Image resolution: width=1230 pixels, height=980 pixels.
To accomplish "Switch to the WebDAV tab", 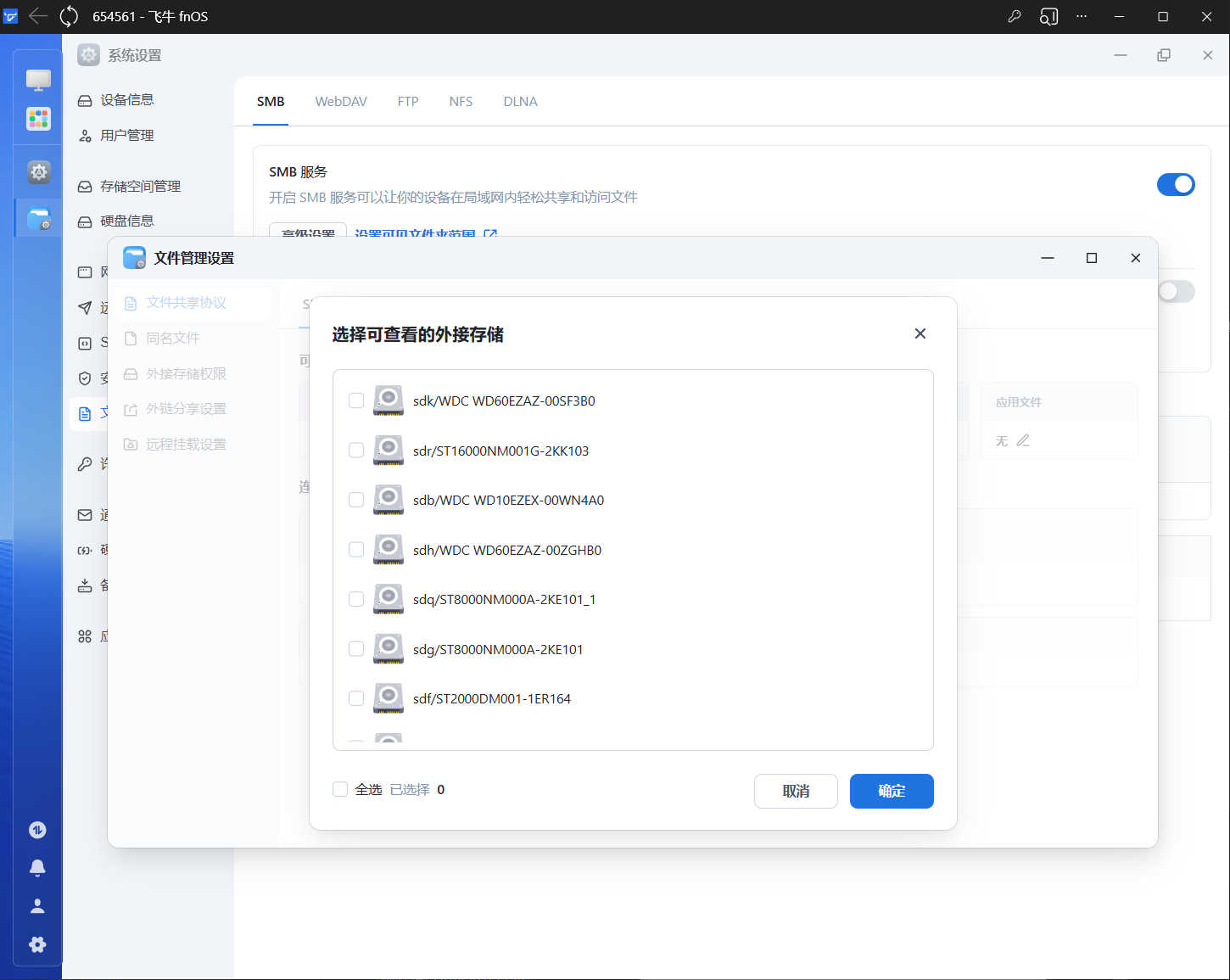I will [340, 101].
